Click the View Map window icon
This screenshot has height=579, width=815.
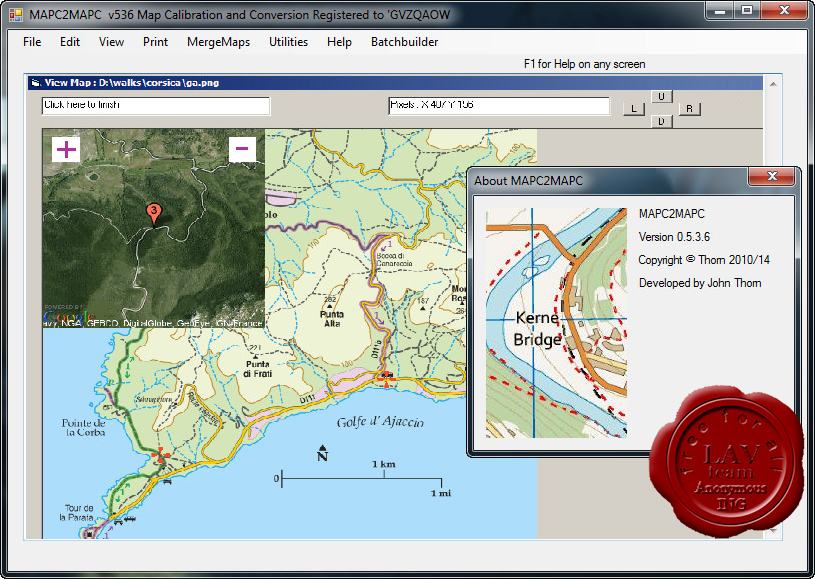tap(35, 83)
